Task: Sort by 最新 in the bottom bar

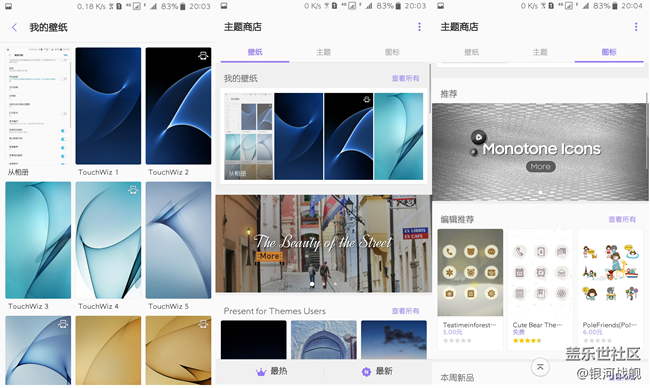Action: (x=376, y=371)
